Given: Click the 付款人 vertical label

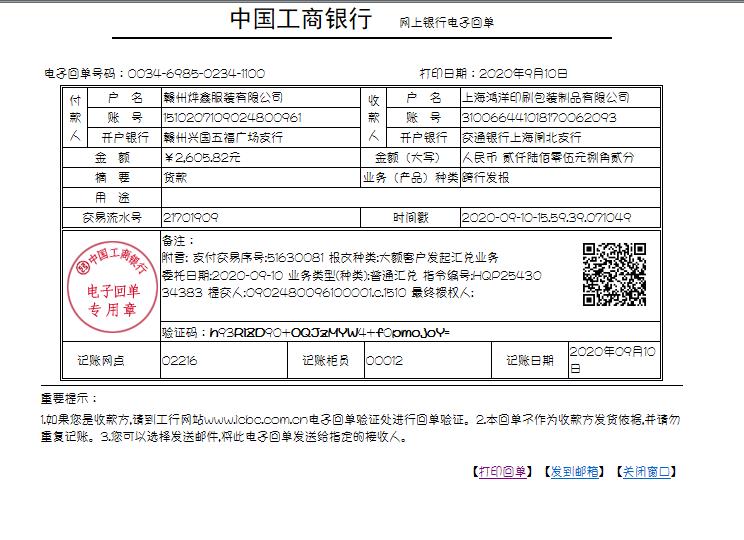Looking at the screenshot, I should 75,118.
